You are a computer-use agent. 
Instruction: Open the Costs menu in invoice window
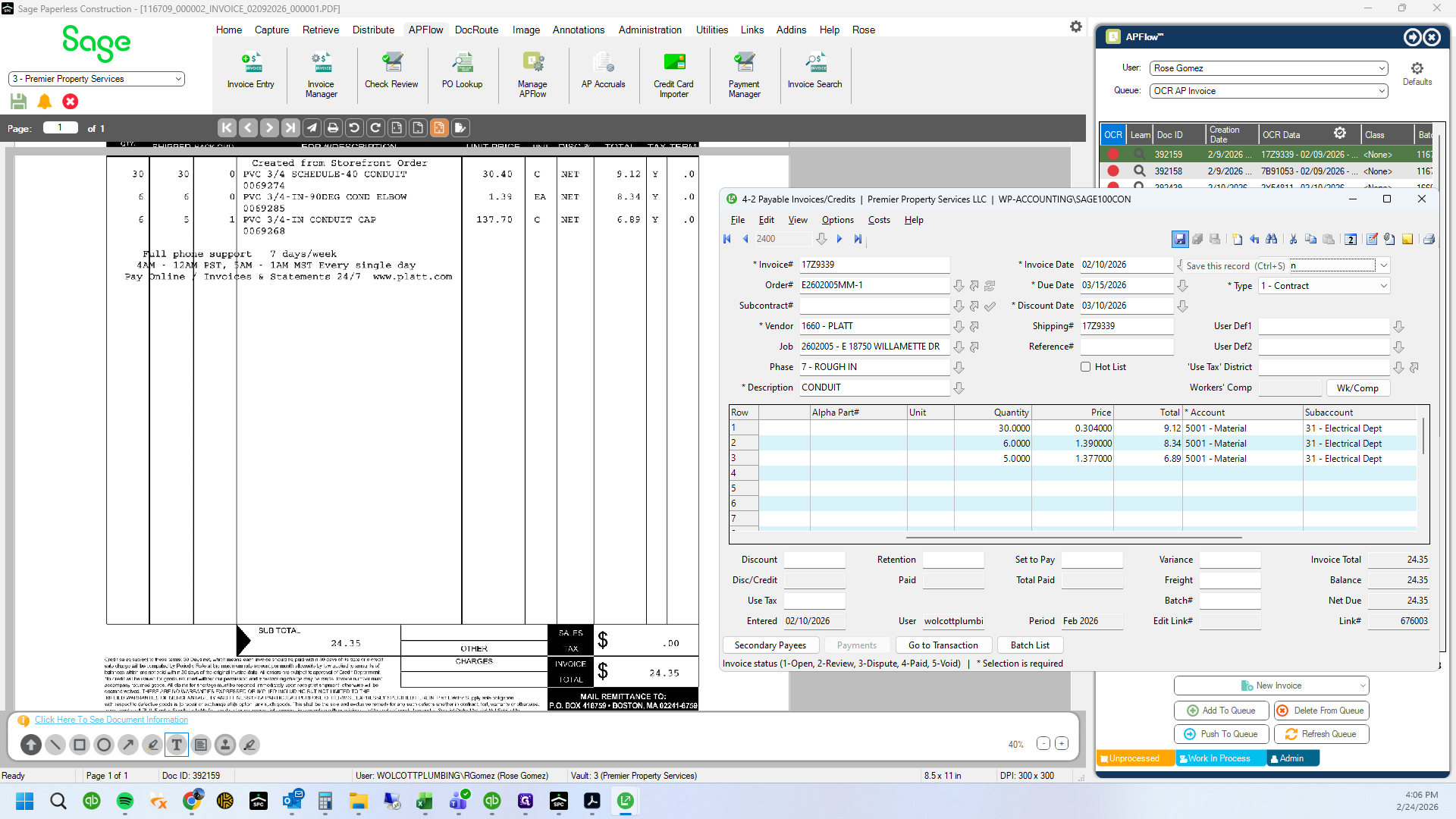[879, 220]
